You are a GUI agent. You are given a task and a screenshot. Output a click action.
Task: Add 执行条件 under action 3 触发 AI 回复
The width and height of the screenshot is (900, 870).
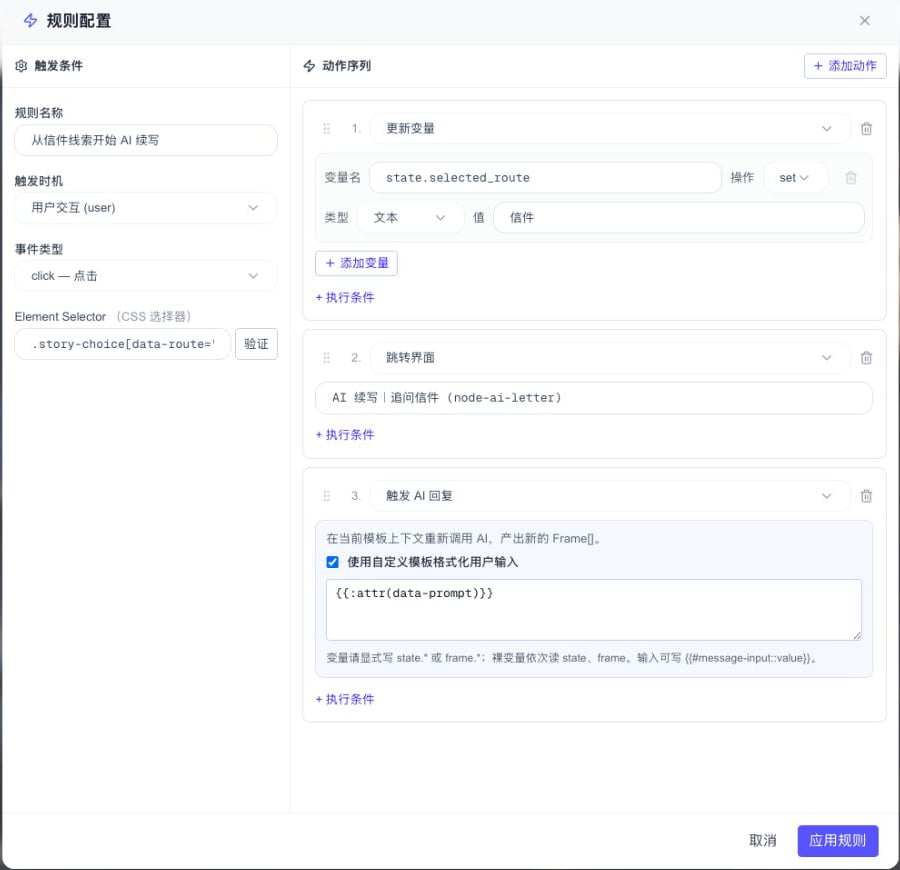click(345, 699)
